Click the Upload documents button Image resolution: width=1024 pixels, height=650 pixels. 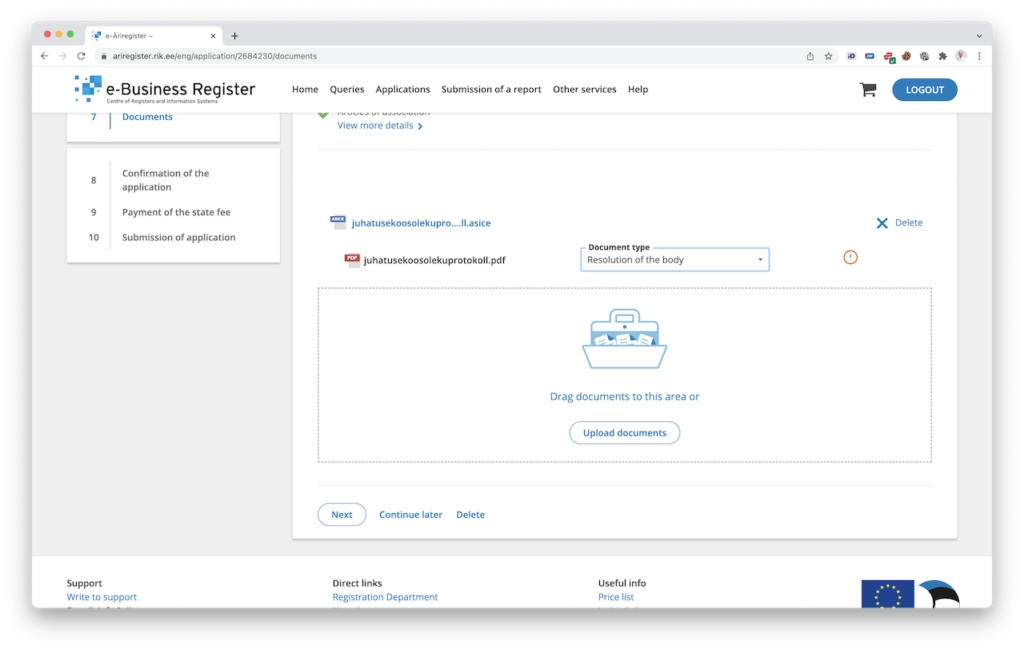pos(624,433)
